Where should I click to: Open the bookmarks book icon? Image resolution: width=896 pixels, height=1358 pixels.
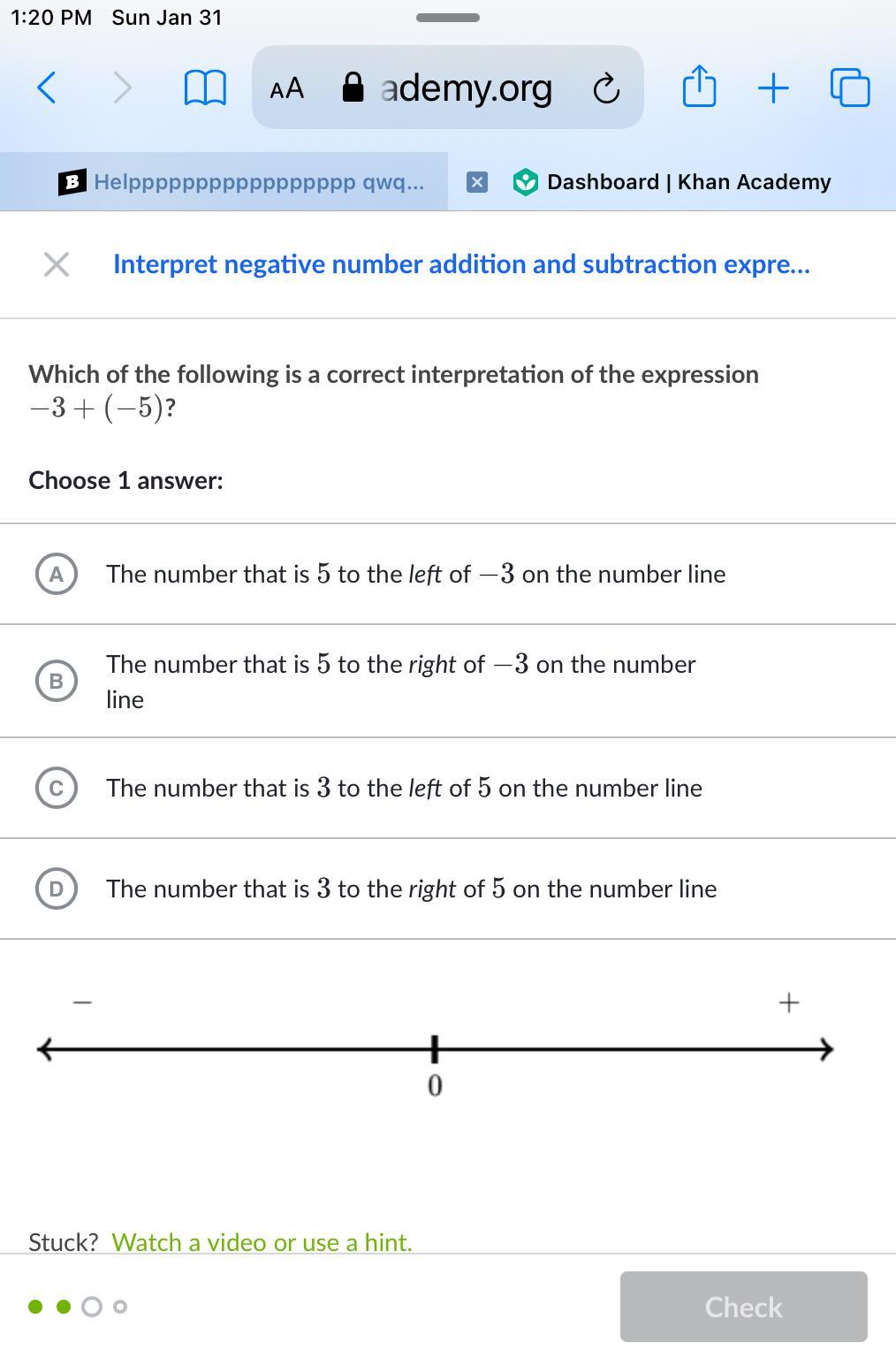click(204, 88)
